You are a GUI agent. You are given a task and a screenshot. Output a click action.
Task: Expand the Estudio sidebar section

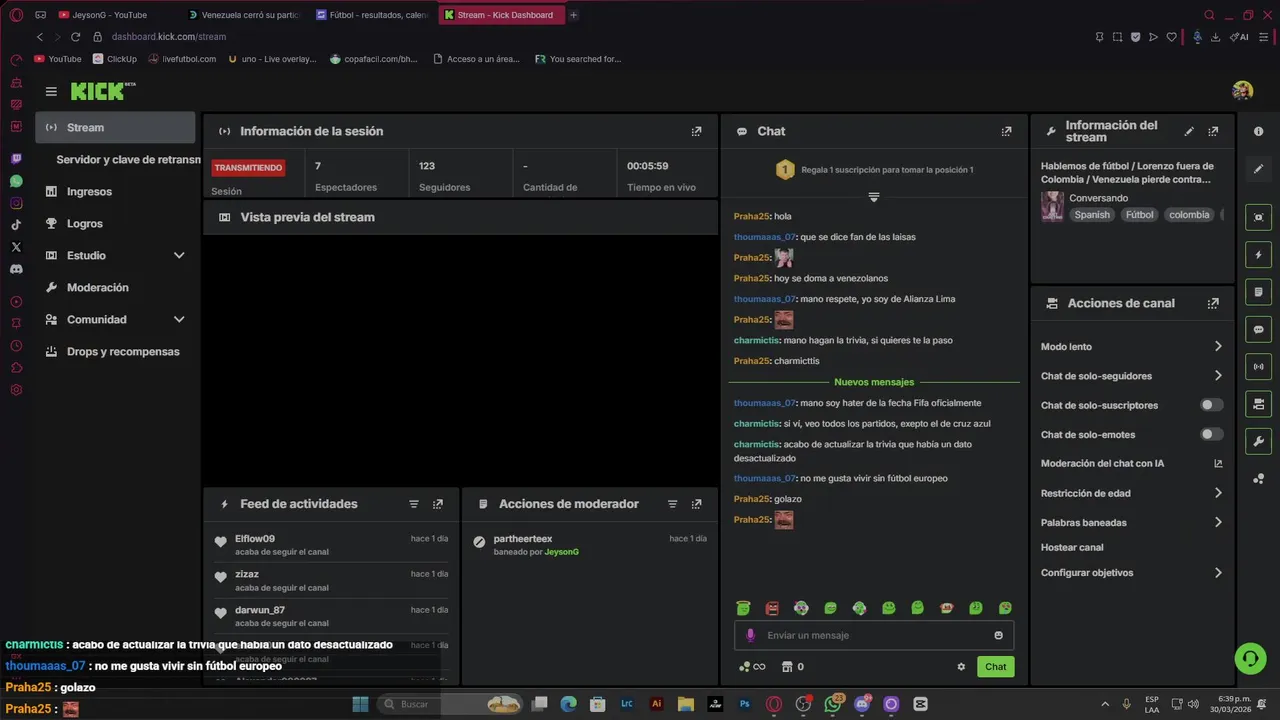pos(179,255)
